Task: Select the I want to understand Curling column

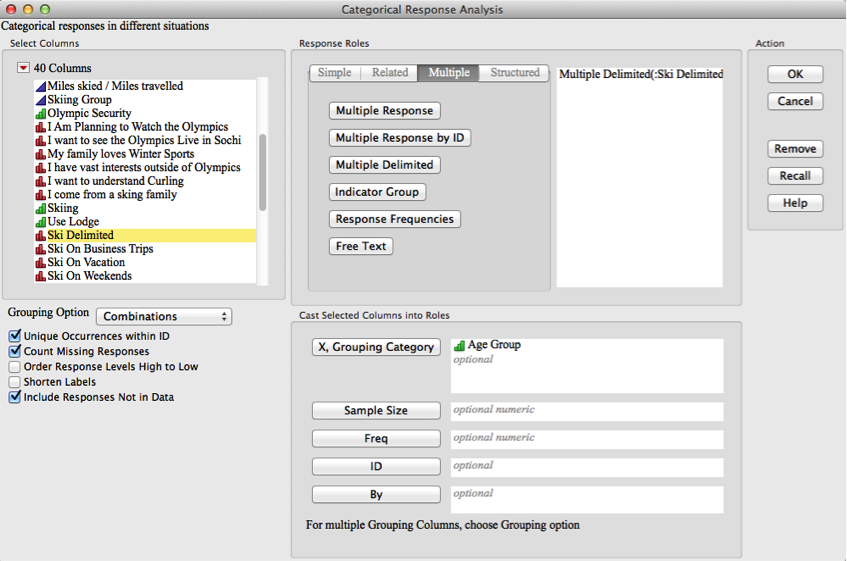Action: point(116,181)
